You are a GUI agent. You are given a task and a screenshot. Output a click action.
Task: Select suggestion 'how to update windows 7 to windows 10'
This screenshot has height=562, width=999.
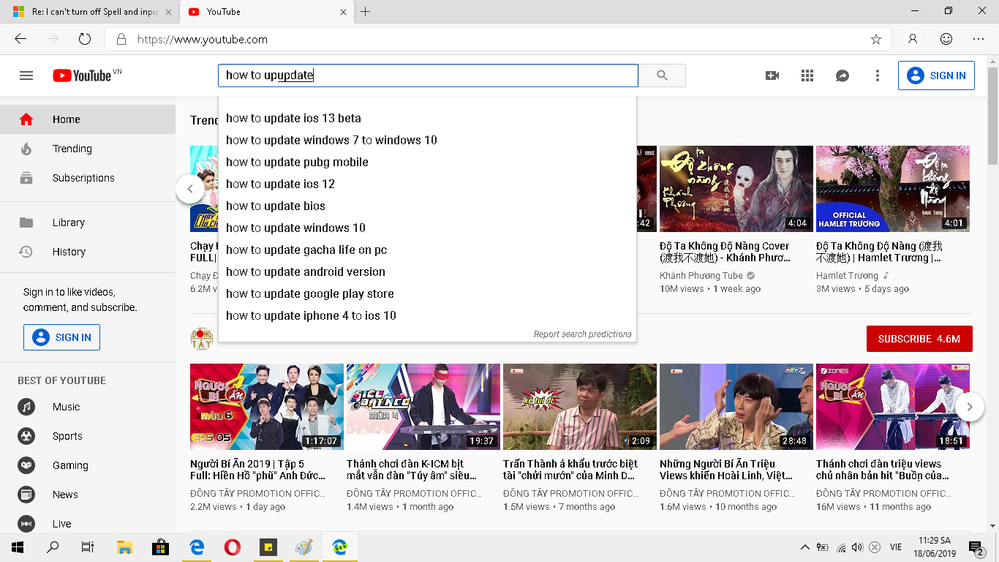(427, 140)
